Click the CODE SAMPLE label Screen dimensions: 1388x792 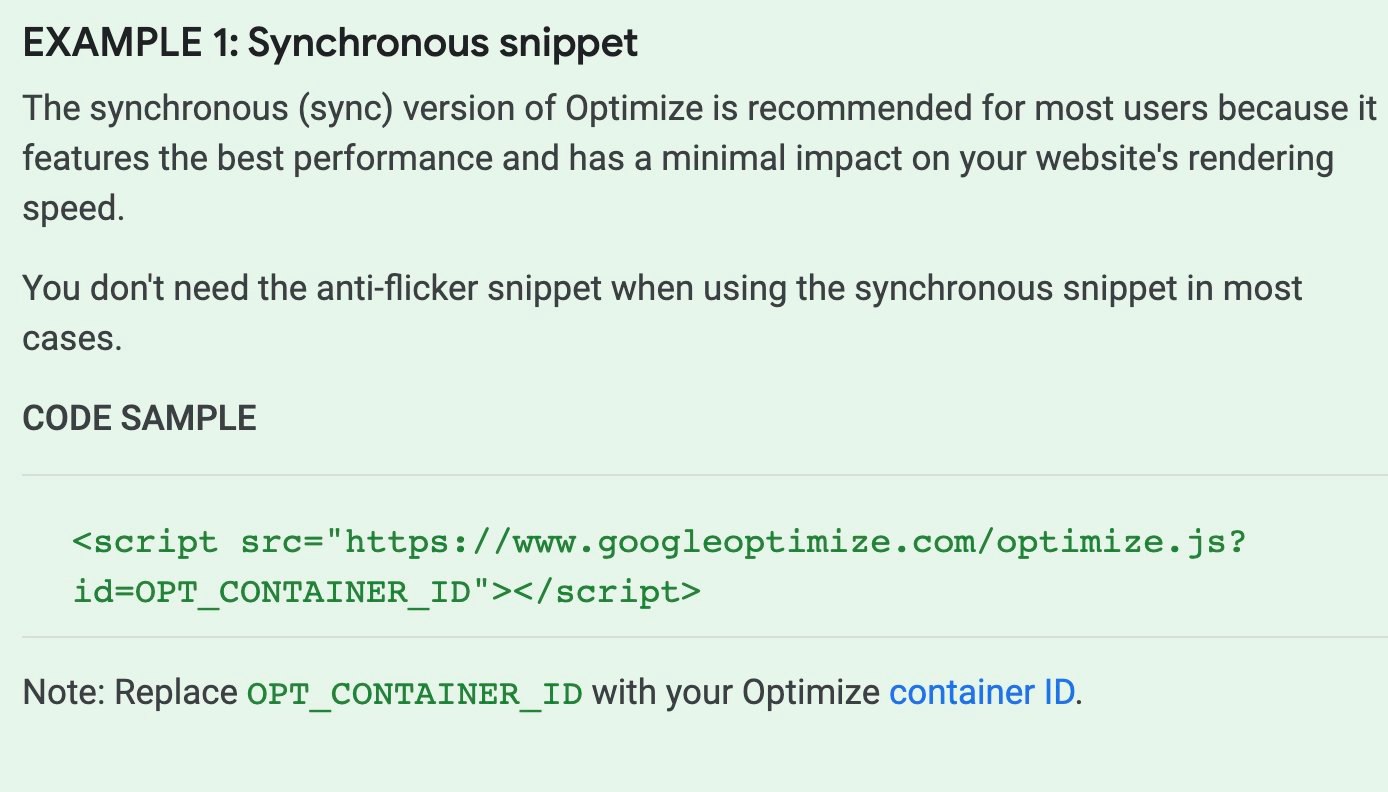(139, 418)
